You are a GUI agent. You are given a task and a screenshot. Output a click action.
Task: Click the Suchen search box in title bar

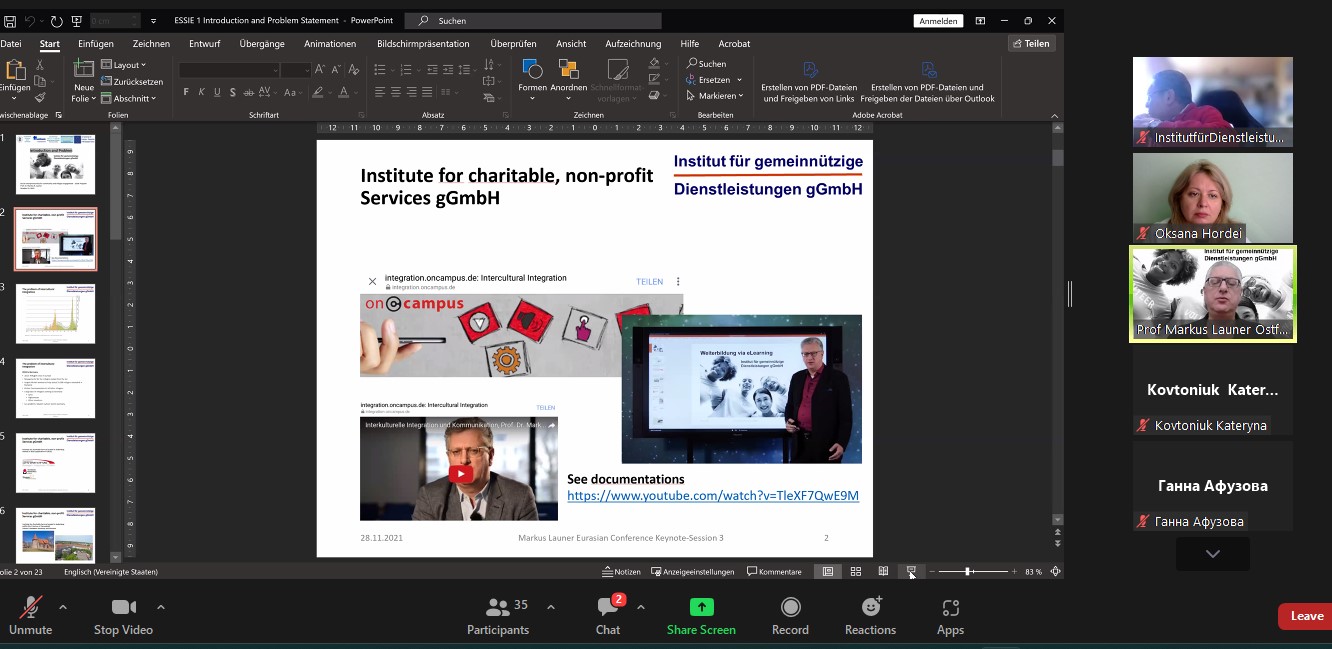pyautogui.click(x=533, y=21)
